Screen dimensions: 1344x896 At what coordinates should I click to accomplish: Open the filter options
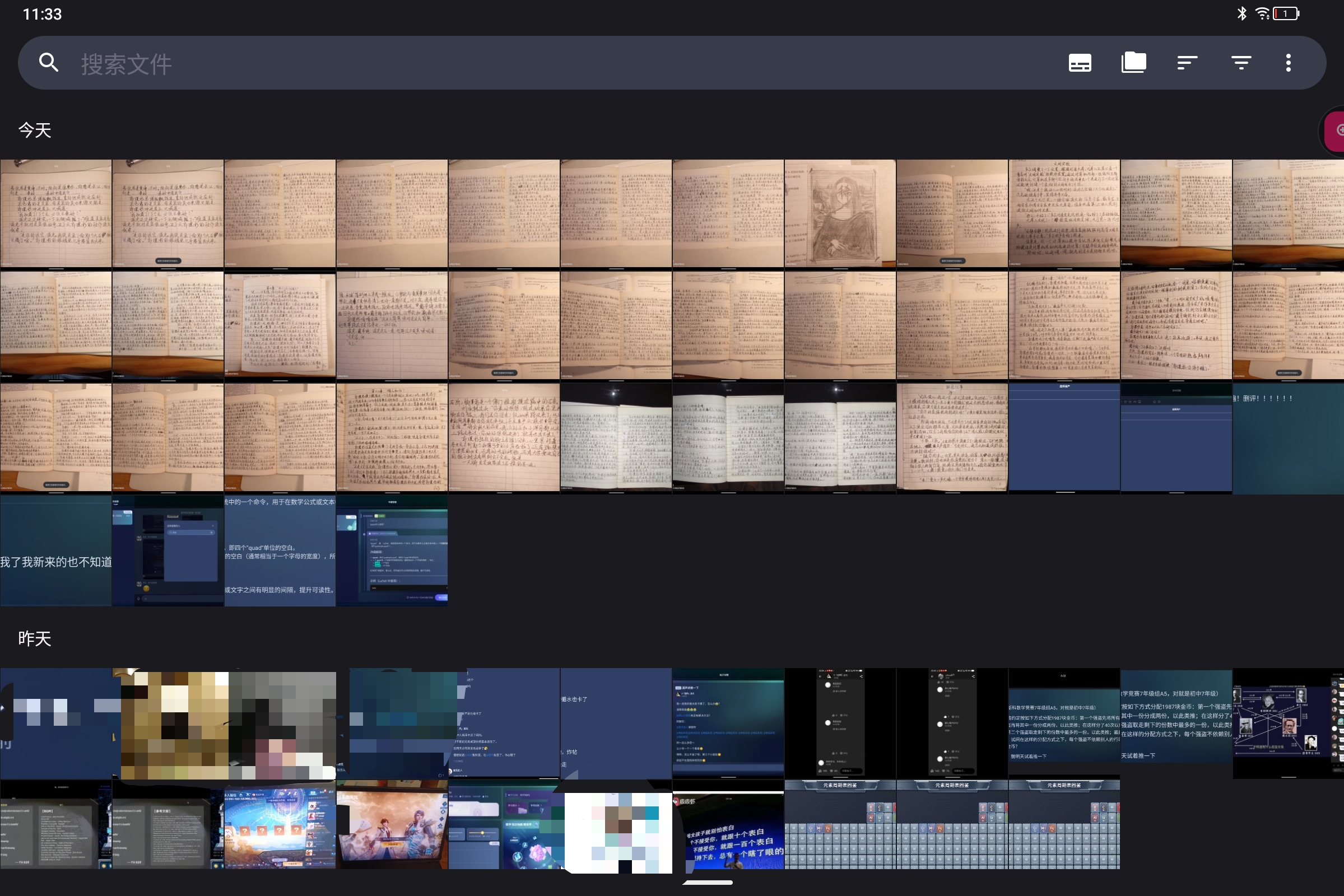1241,62
